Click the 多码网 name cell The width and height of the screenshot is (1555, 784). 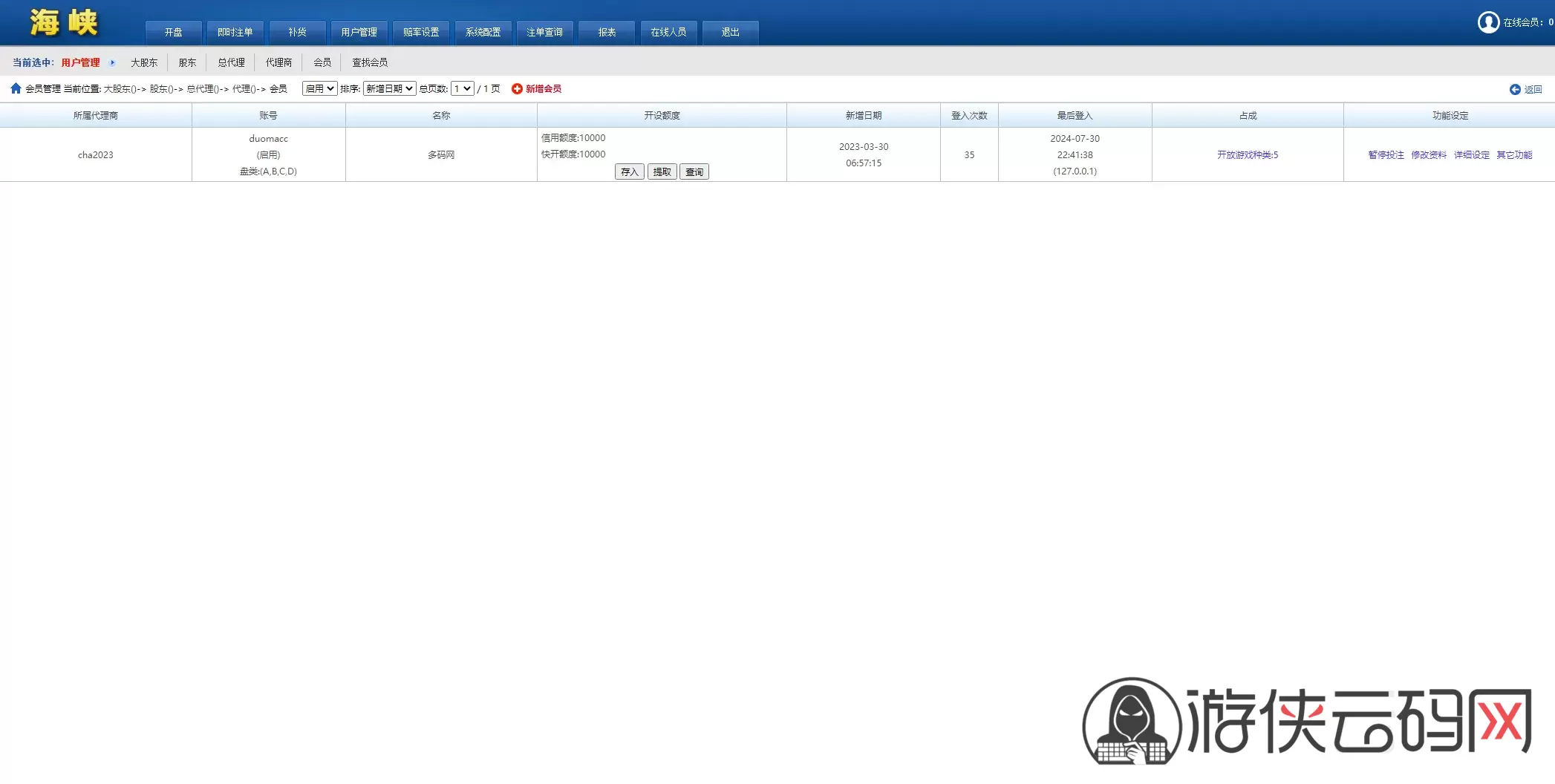coord(441,155)
